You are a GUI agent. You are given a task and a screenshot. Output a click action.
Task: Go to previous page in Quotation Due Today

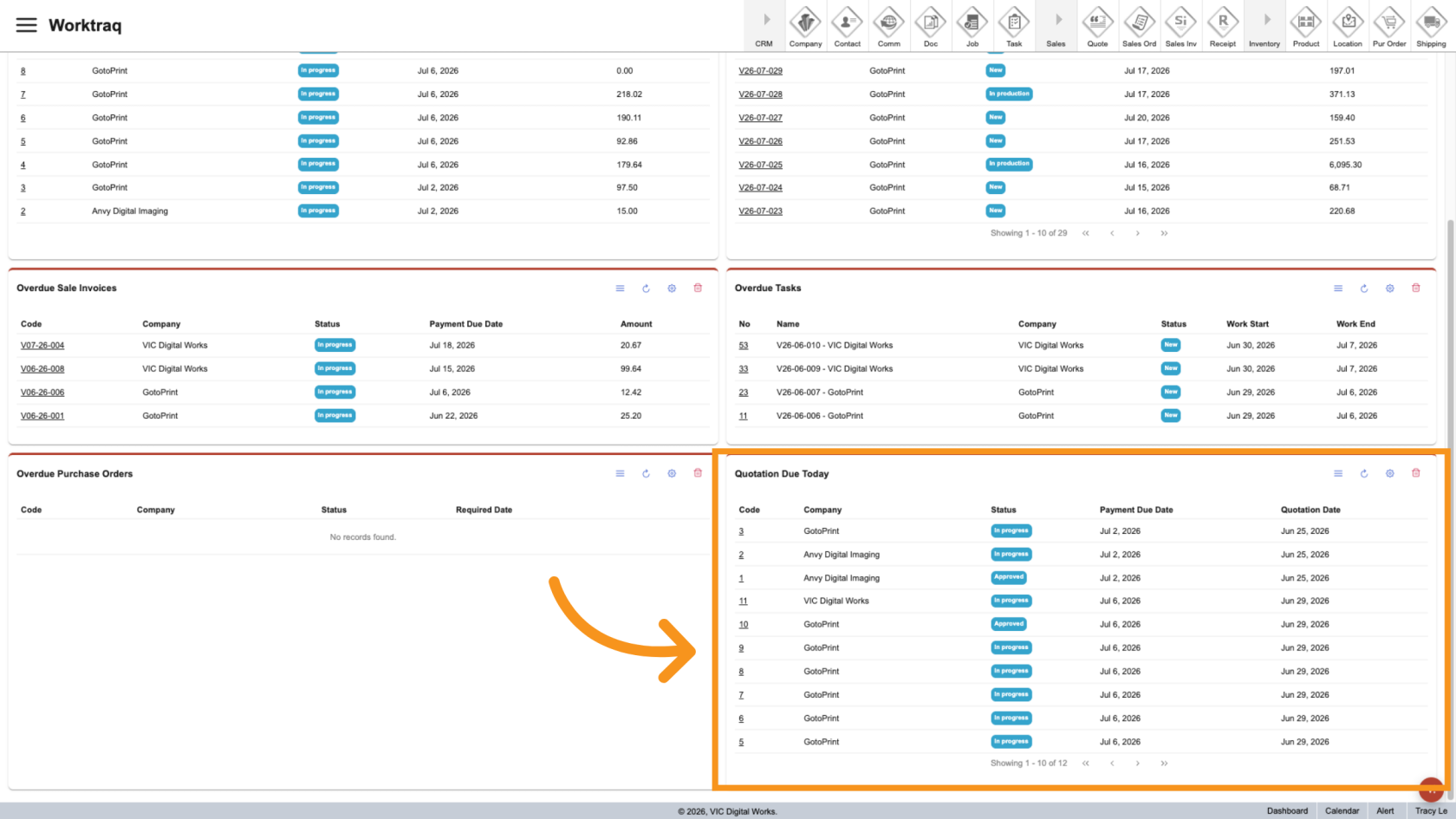point(1112,764)
